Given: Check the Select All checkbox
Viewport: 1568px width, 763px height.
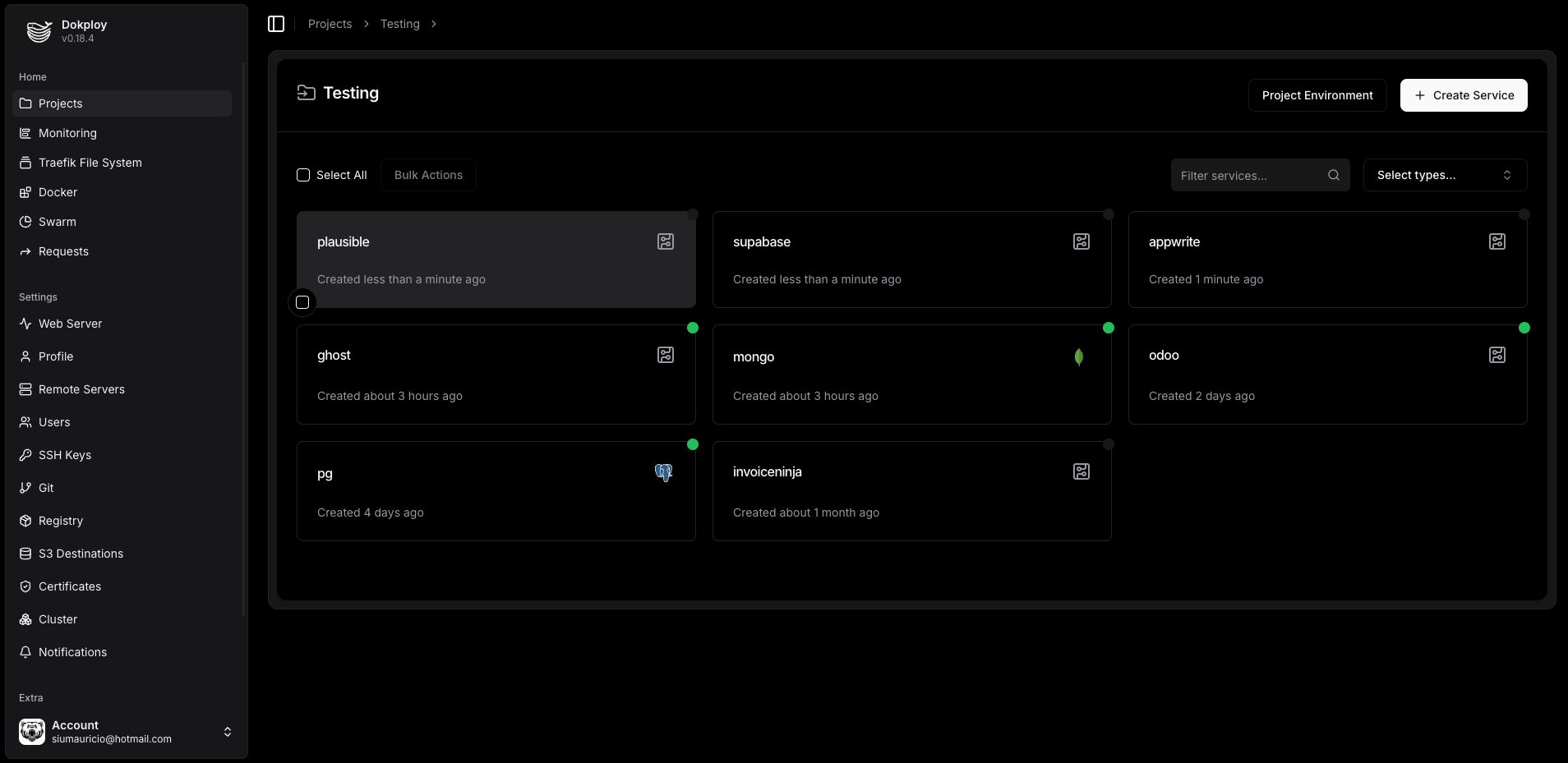Looking at the screenshot, I should pos(302,174).
